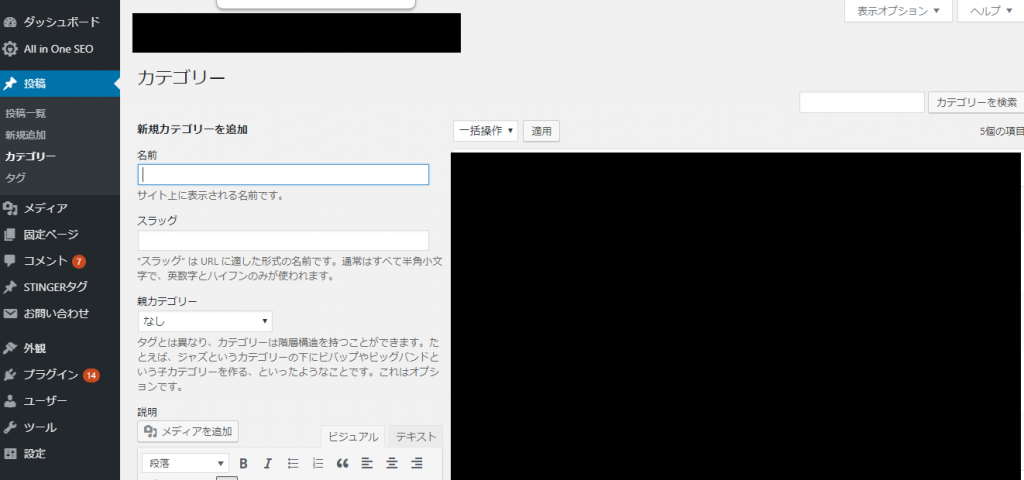The width and height of the screenshot is (1024, 480).
Task: Open メディア menu label
Action: click(46, 208)
